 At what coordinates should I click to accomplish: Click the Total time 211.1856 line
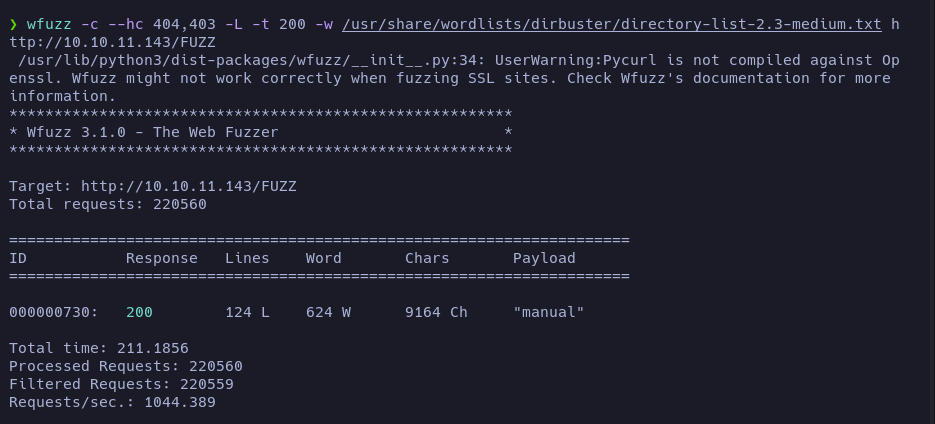click(x=98, y=348)
